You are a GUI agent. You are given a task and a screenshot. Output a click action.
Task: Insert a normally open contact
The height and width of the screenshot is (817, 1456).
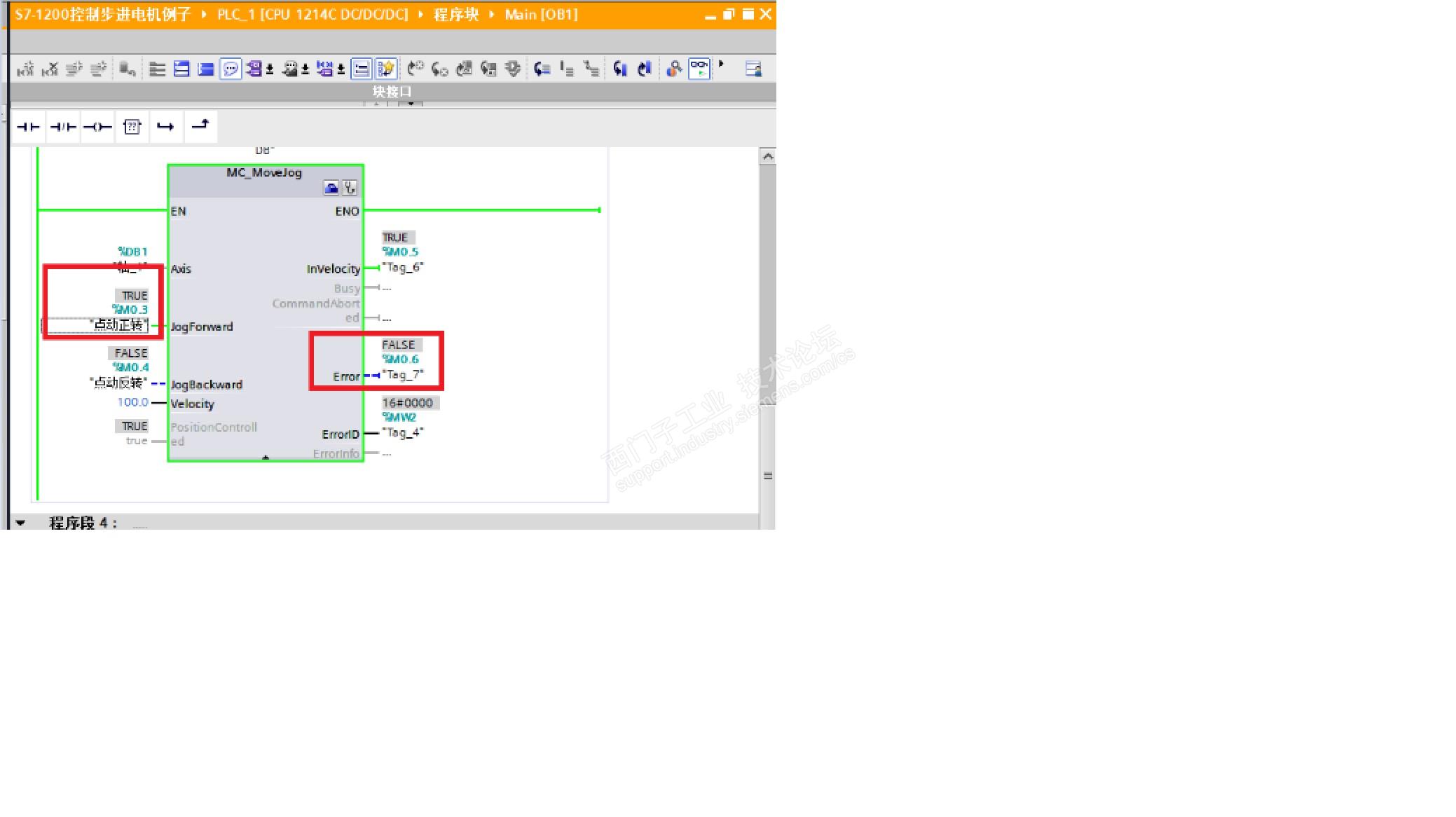(28, 127)
